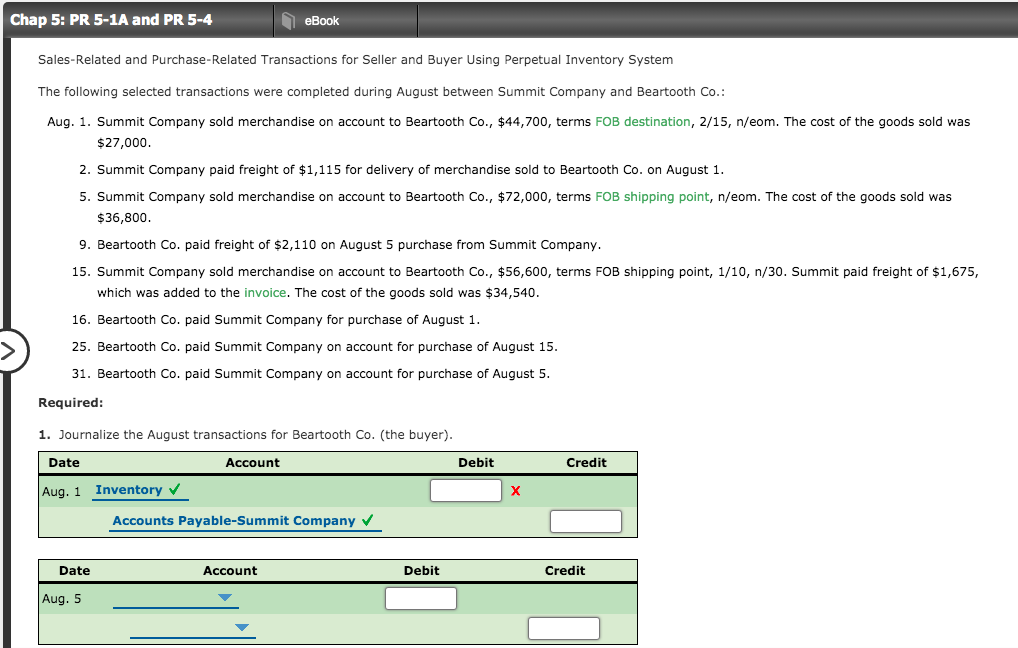Image resolution: width=1018 pixels, height=648 pixels.
Task: Click the Aug. 25 transaction line text
Action: (x=327, y=347)
